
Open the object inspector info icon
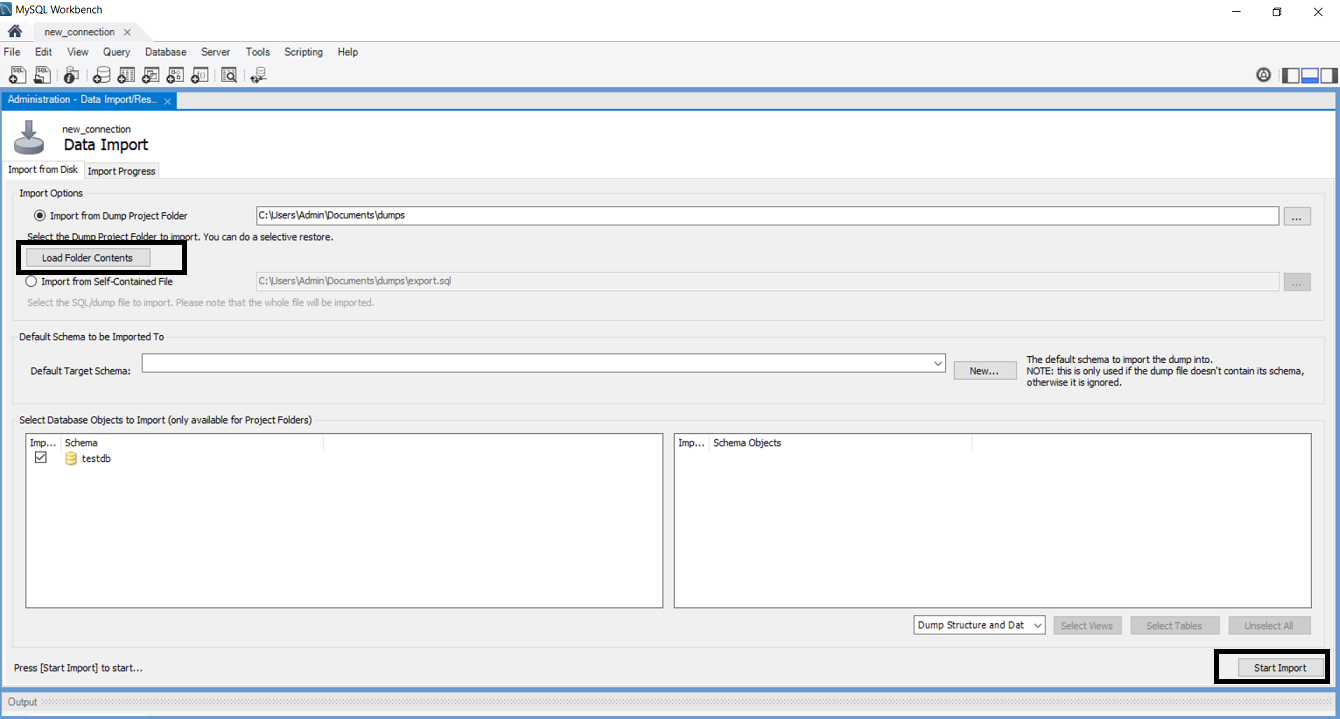pyautogui.click(x=71, y=75)
